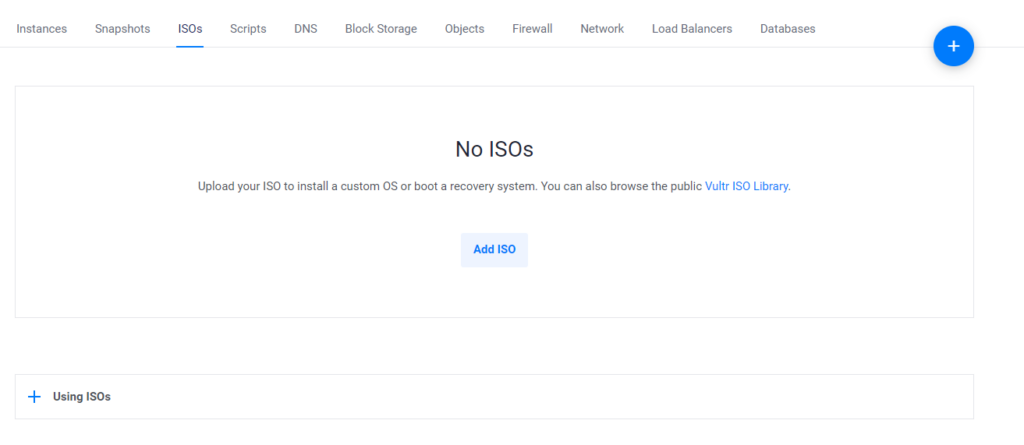This screenshot has height=445, width=1024.
Task: Click empty area of Using ISOs bar
Action: tap(522, 397)
